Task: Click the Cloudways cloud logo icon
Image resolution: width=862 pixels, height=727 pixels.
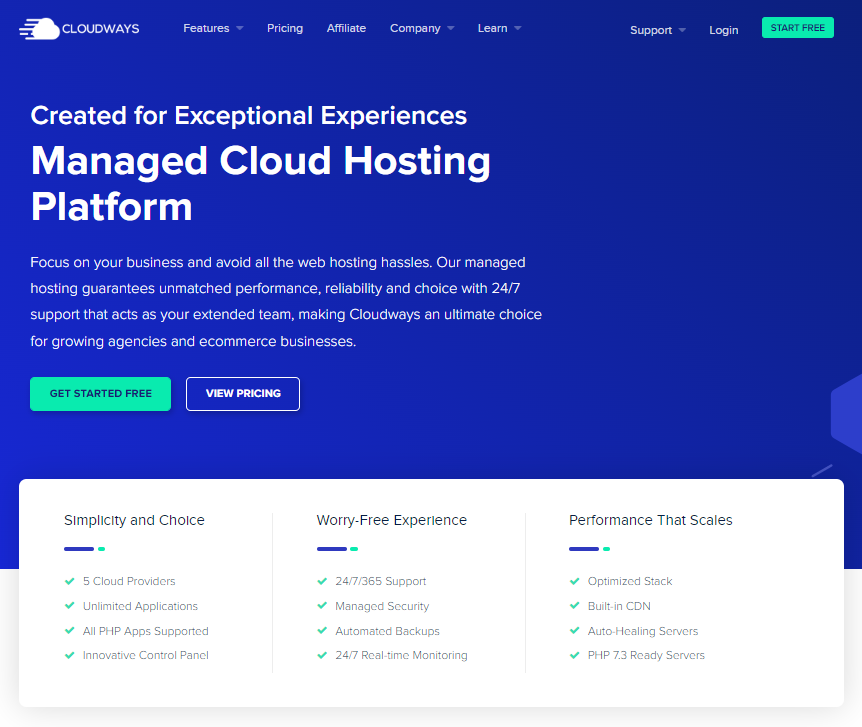Action: coord(39,29)
